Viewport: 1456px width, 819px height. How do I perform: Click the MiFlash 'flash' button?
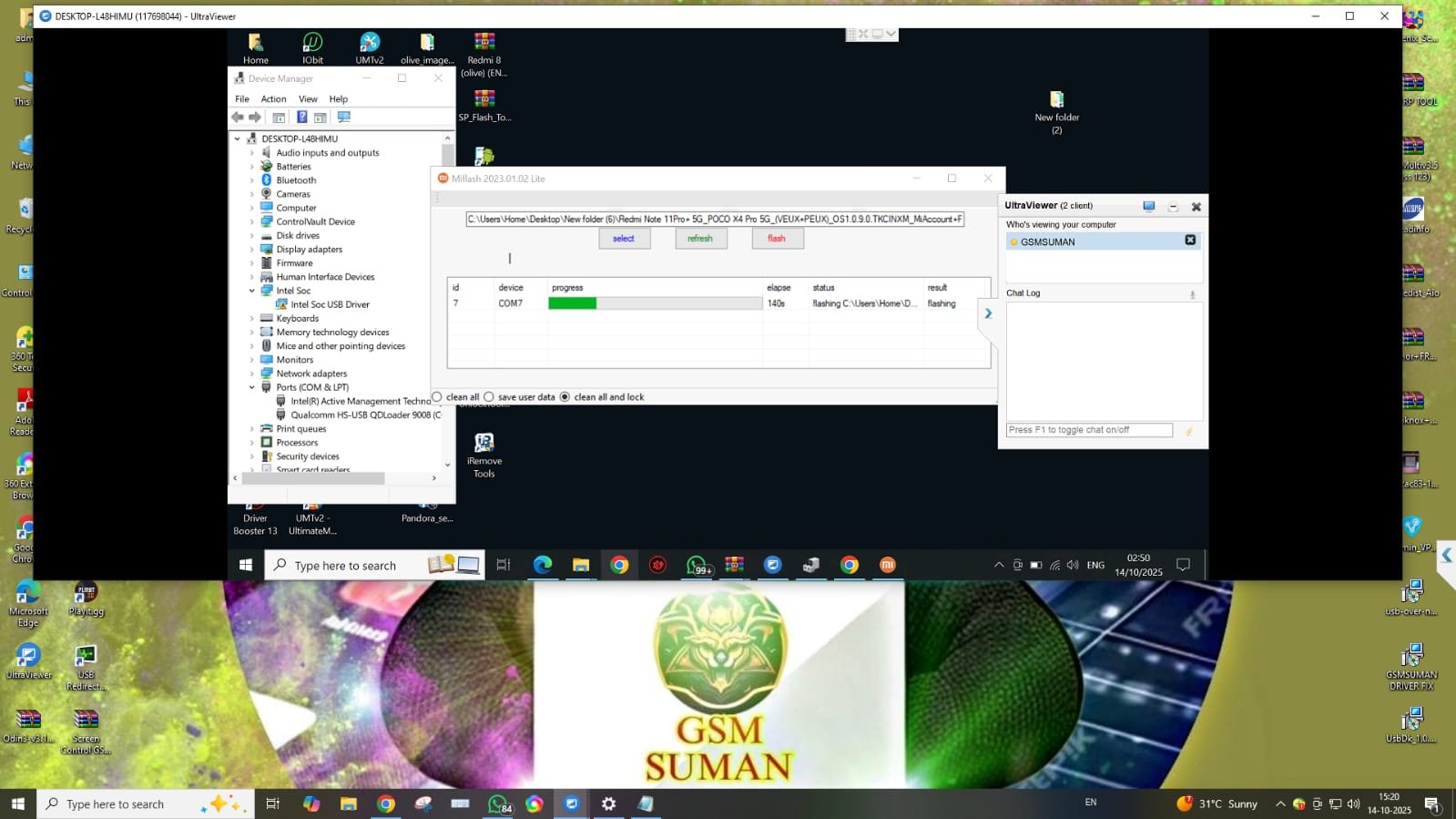(777, 239)
